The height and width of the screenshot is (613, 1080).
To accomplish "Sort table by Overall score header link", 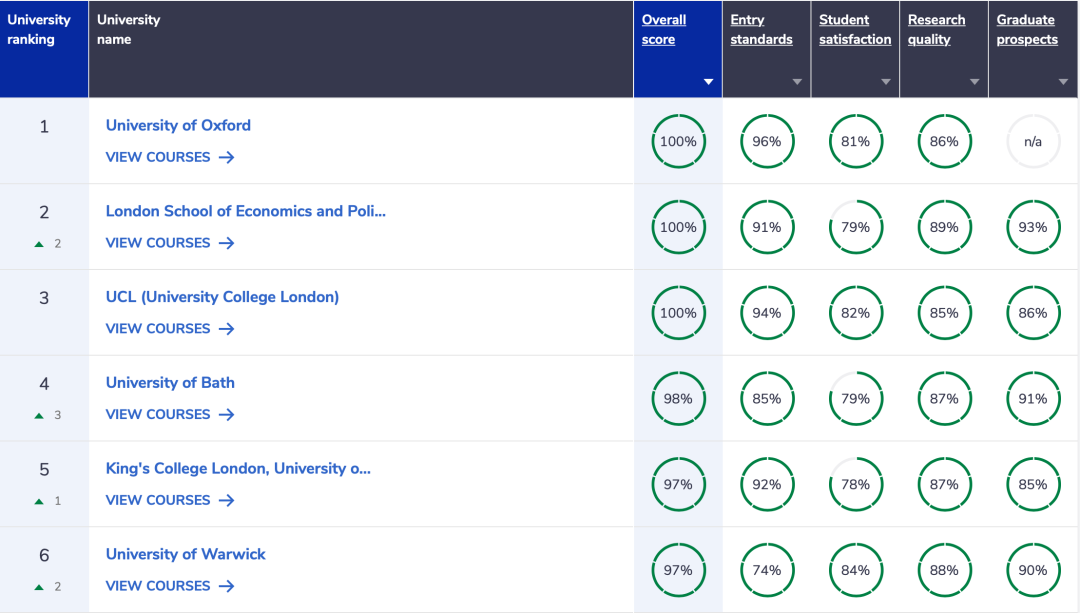I will click(663, 30).
